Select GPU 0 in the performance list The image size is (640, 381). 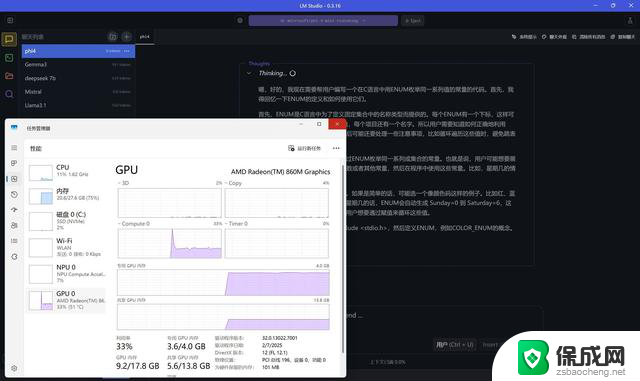[67, 300]
